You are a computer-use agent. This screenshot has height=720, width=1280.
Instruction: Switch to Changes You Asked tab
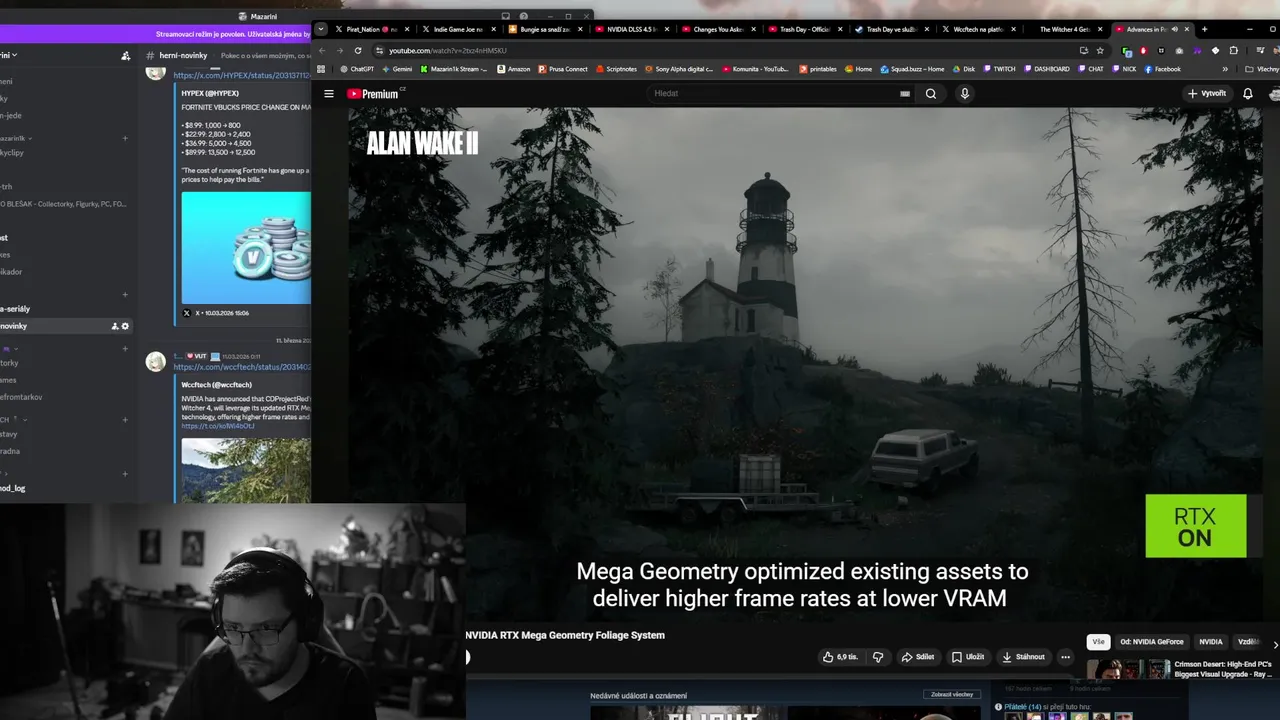718,29
